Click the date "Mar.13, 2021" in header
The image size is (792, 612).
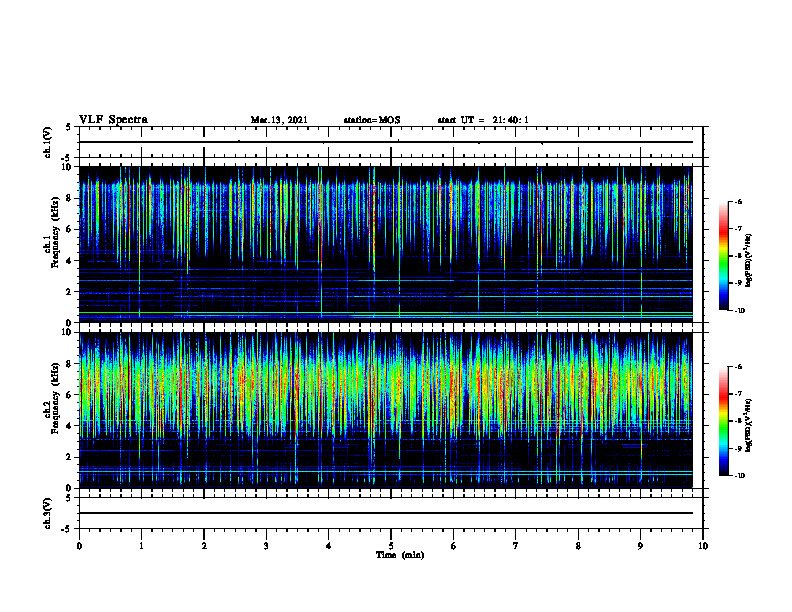(x=279, y=120)
